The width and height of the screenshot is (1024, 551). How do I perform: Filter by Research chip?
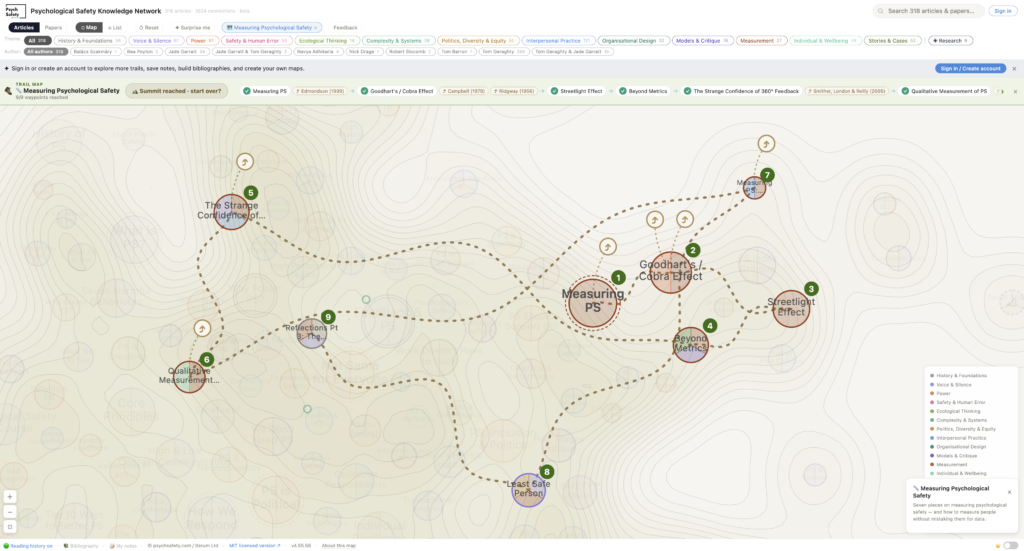(x=950, y=40)
